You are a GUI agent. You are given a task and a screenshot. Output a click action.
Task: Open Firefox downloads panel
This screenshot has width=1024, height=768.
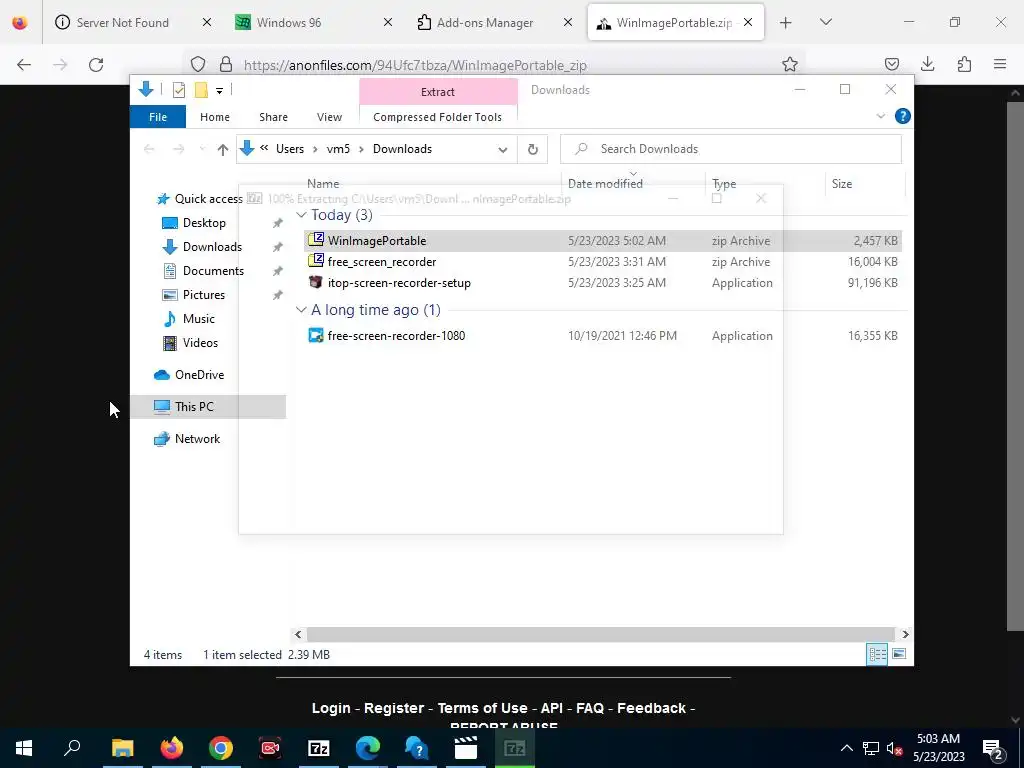point(927,64)
